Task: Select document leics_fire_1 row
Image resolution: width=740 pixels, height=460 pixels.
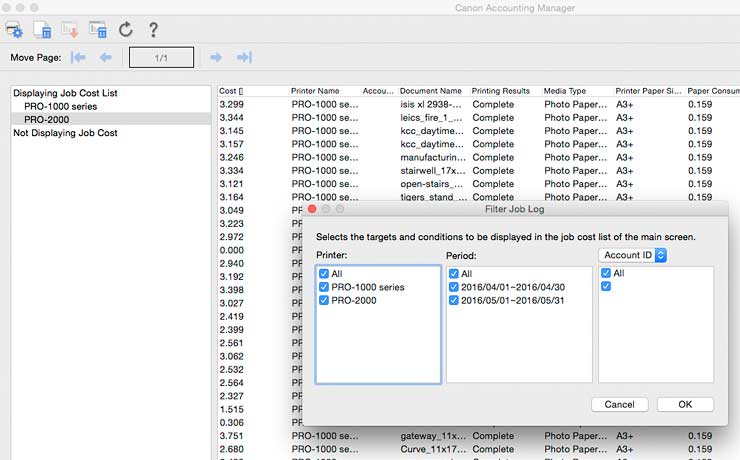Action: (x=431, y=117)
